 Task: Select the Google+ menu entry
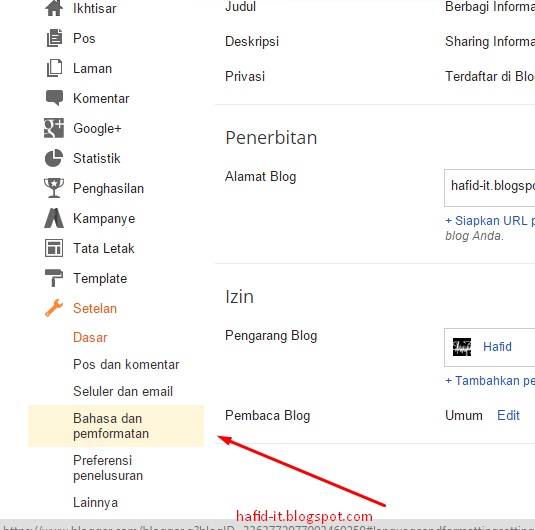[x=97, y=129]
